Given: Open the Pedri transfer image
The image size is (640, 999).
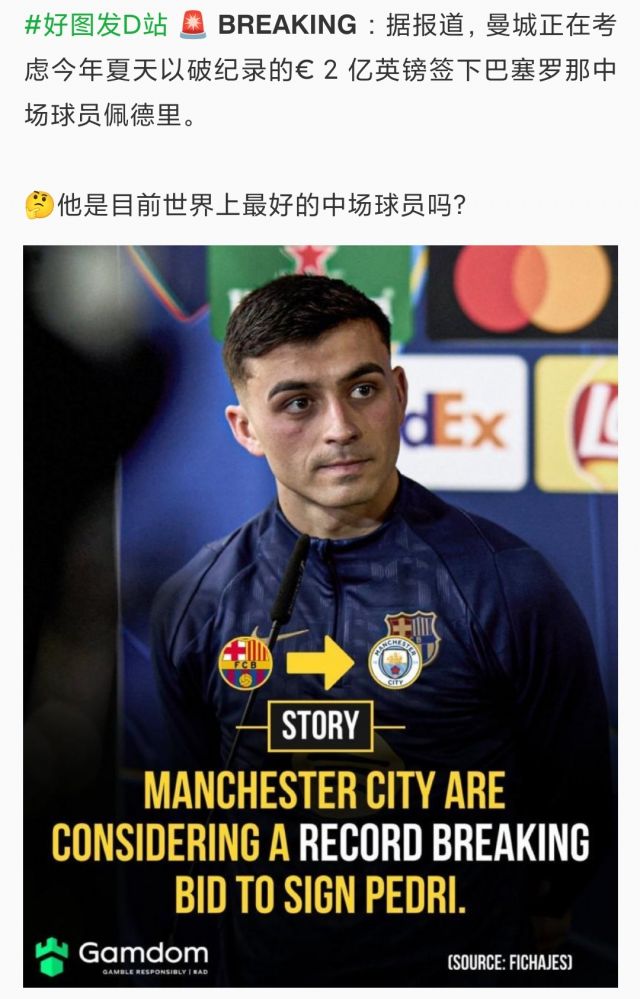Looking at the screenshot, I should tap(320, 616).
